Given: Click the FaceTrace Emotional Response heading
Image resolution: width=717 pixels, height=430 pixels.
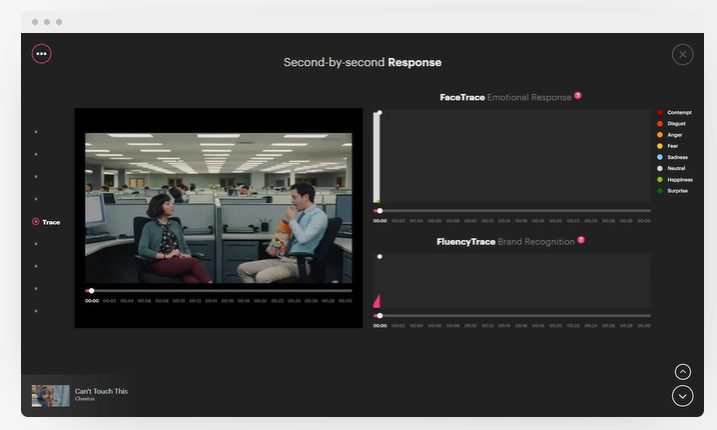Looking at the screenshot, I should coord(505,97).
